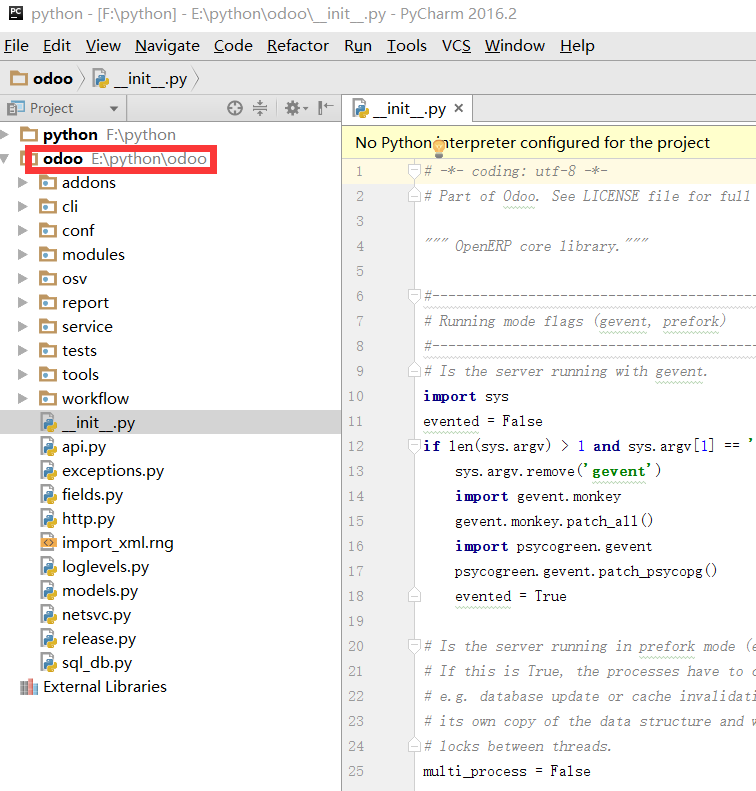Open the View menu
The image size is (756, 791).
point(103,46)
